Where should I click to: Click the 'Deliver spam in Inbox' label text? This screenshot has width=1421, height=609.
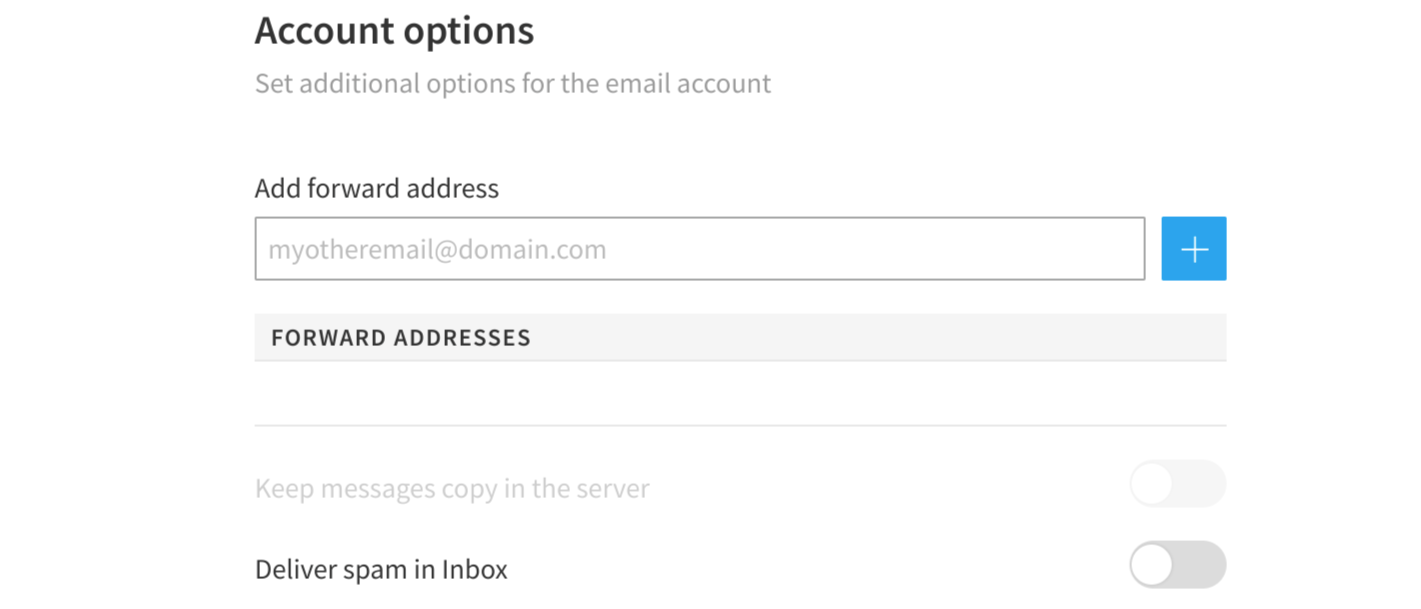381,570
